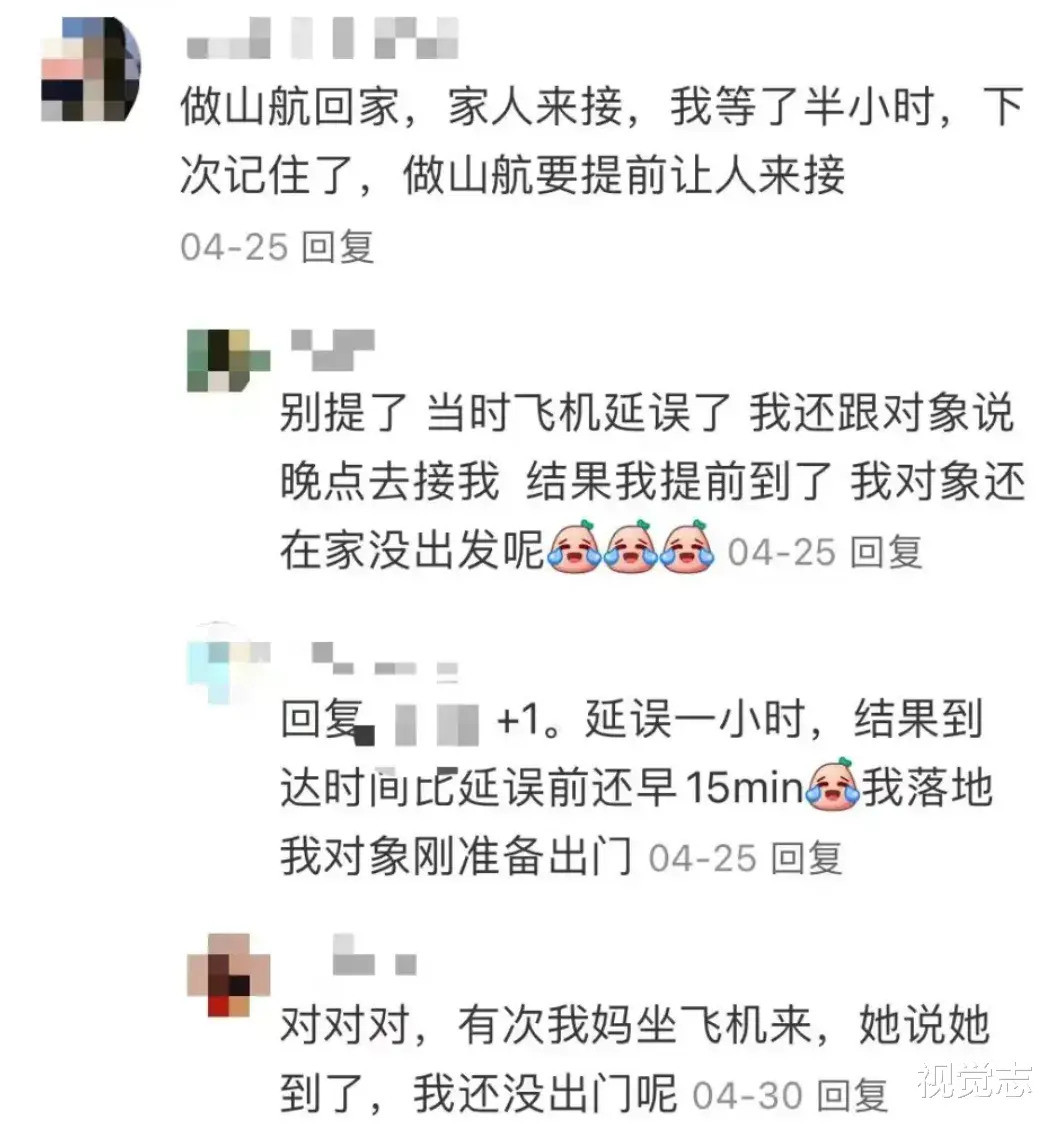1052x1124 pixels.
Task: Tap the 视觉志 watermark logo
Action: (975, 1080)
